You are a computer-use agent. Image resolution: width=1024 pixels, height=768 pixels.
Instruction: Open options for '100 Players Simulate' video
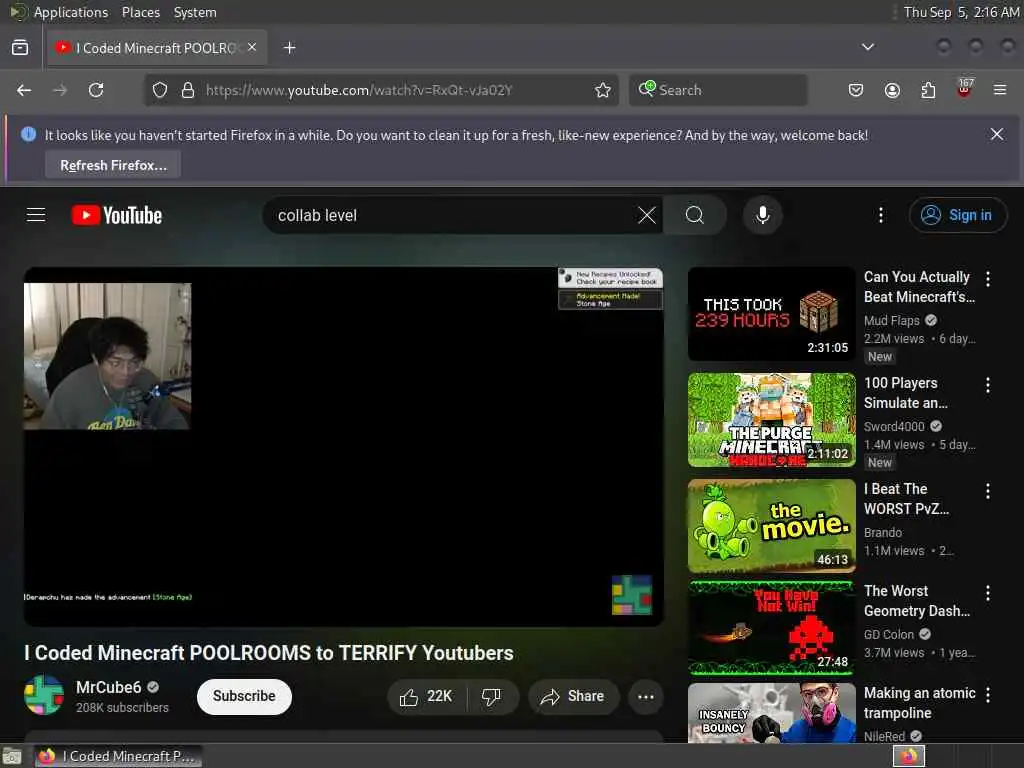pyautogui.click(x=988, y=385)
